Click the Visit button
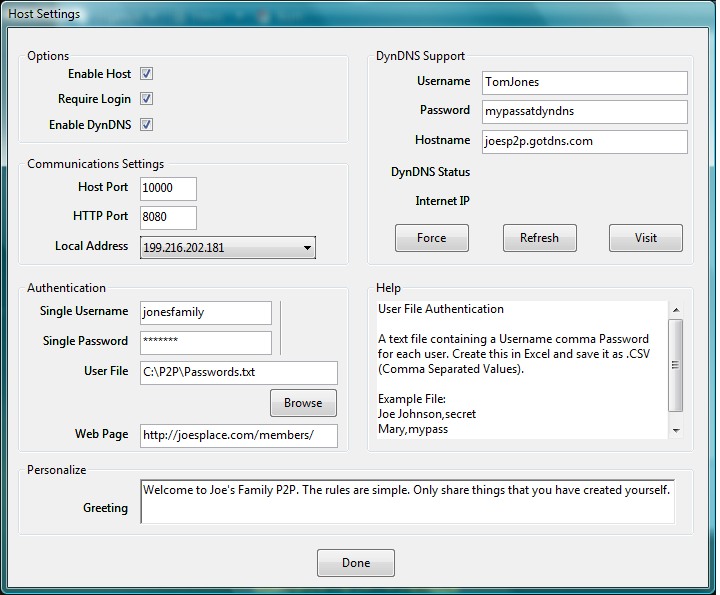 pyautogui.click(x=646, y=238)
